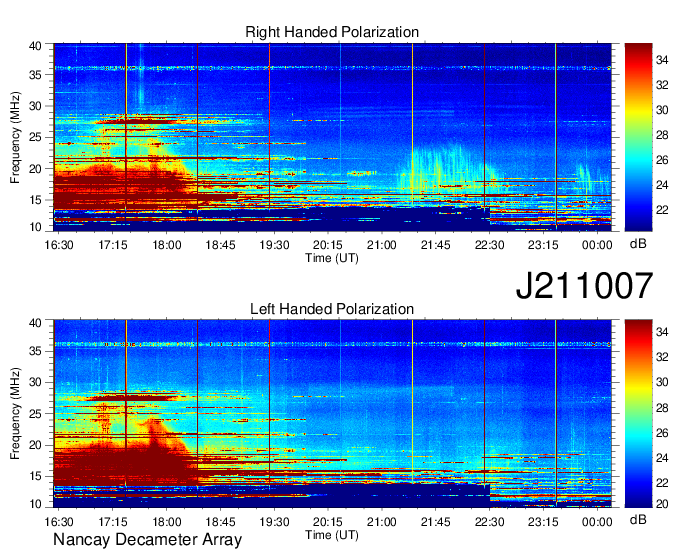Screen dimensions: 680x552
Task: Click the 20 value on bottom colorbar
Action: coord(662,503)
